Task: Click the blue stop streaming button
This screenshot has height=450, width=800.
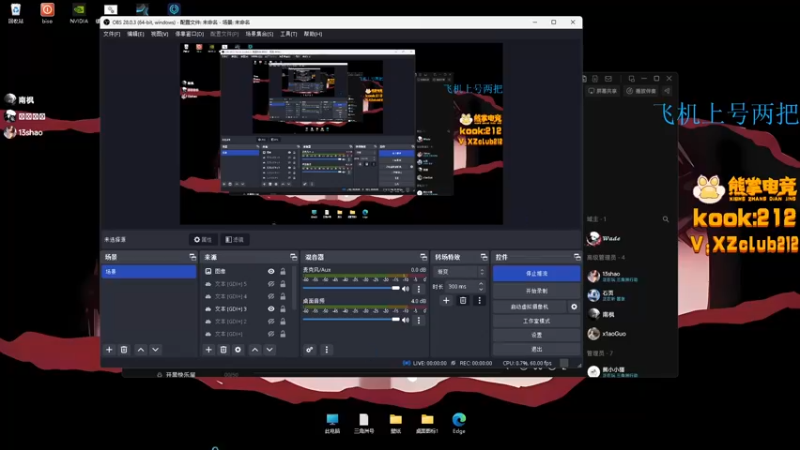Action: 536,273
